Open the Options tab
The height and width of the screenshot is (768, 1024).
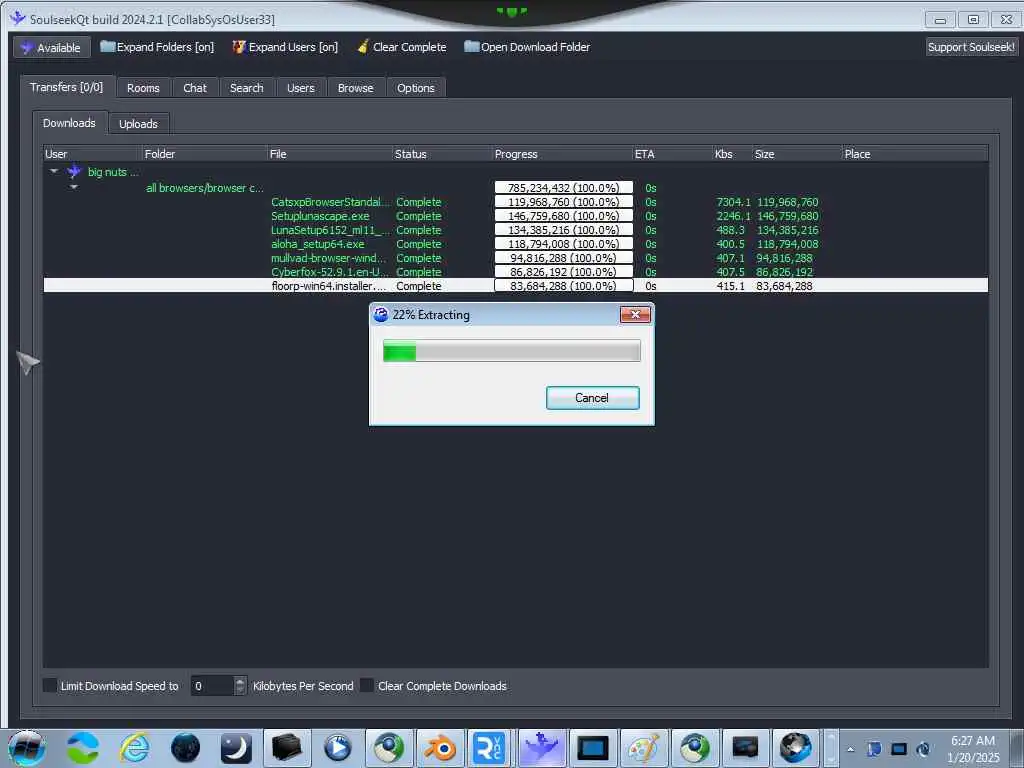coord(415,88)
